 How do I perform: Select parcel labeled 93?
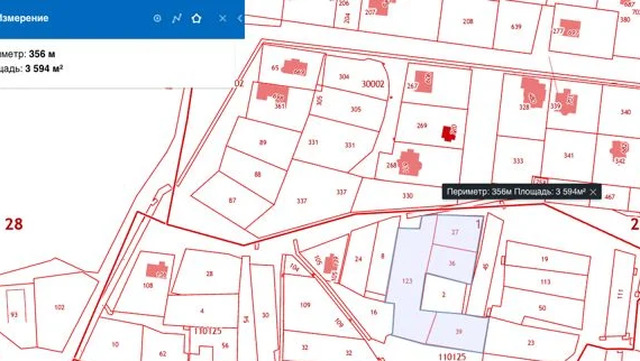(x=14, y=315)
